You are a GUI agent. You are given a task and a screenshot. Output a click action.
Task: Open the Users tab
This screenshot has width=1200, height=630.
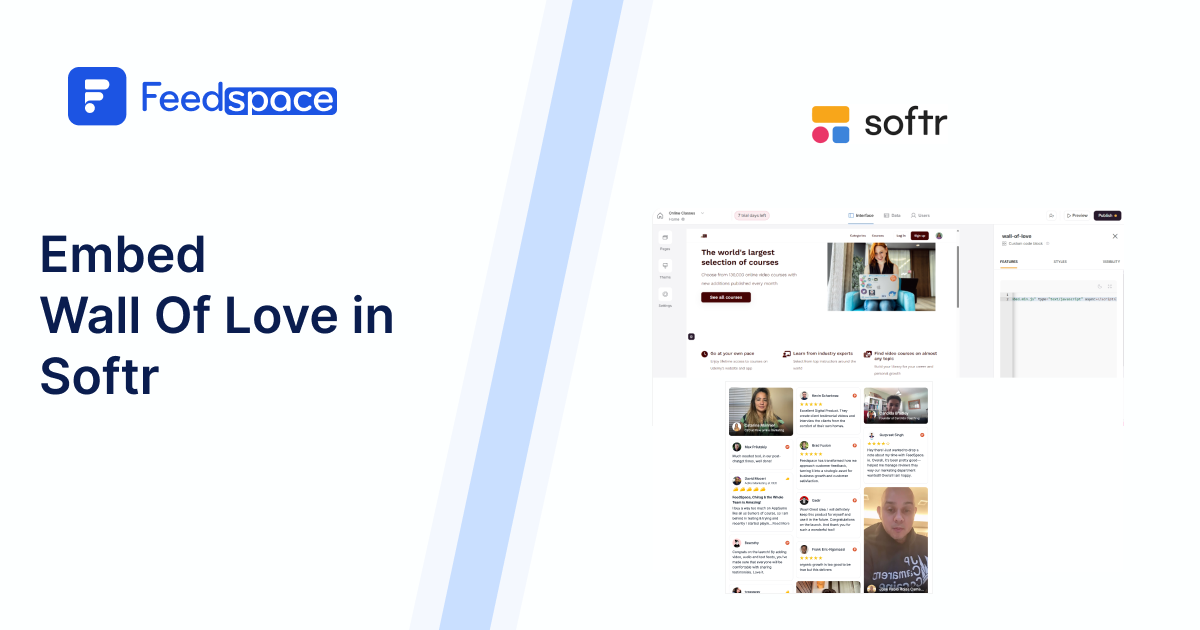click(920, 215)
